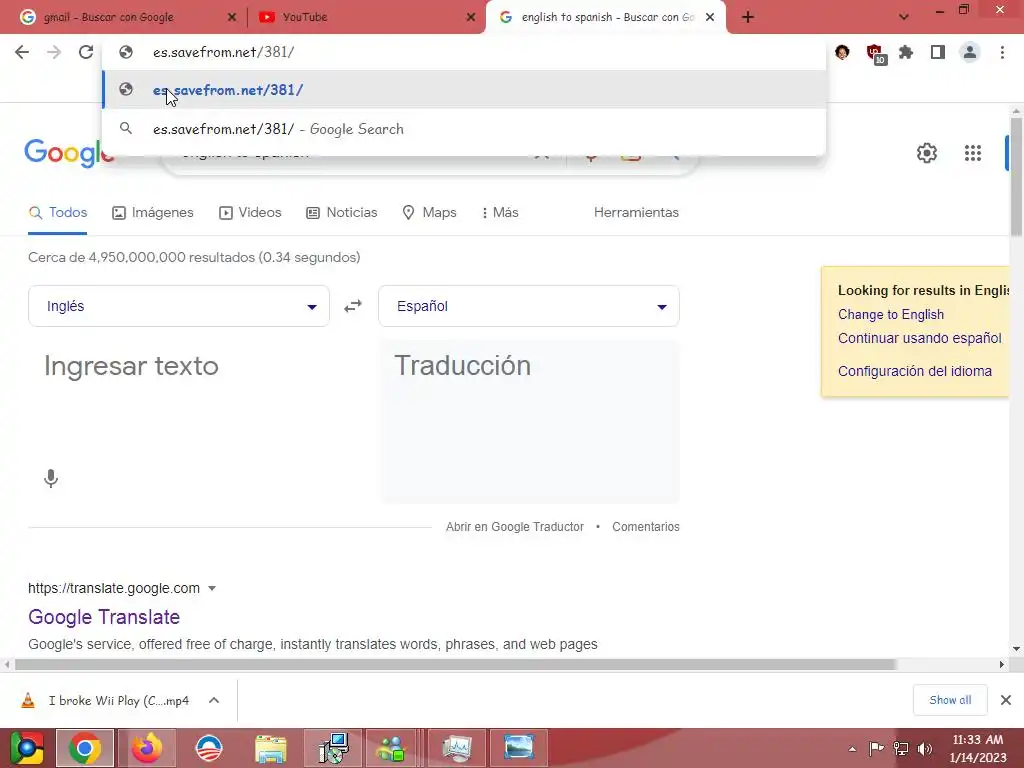Open Abrir en Google Traductor link
Viewport: 1024px width, 768px height.
pyautogui.click(x=515, y=527)
